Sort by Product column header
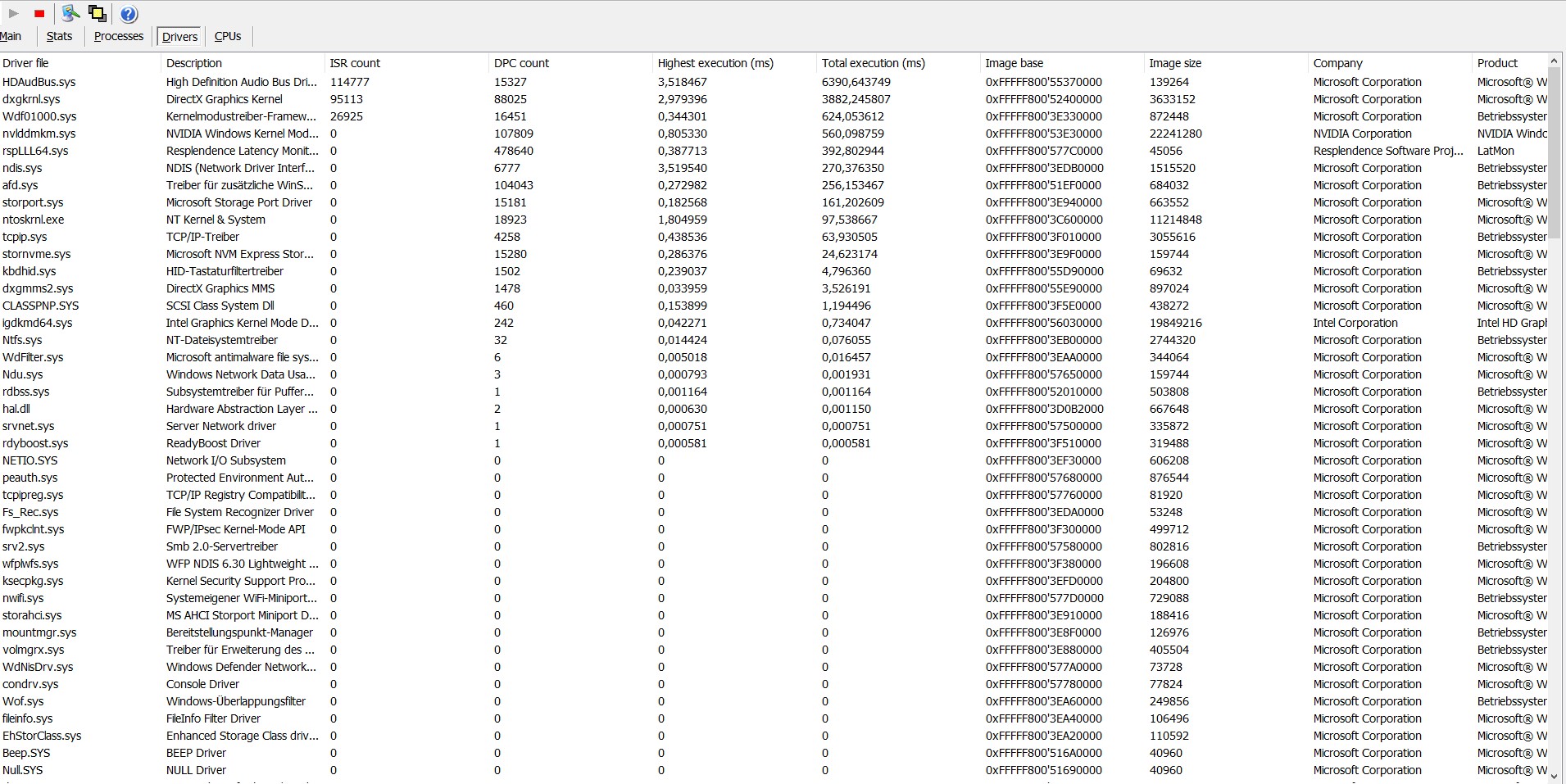The image size is (1566, 784). tap(1509, 63)
